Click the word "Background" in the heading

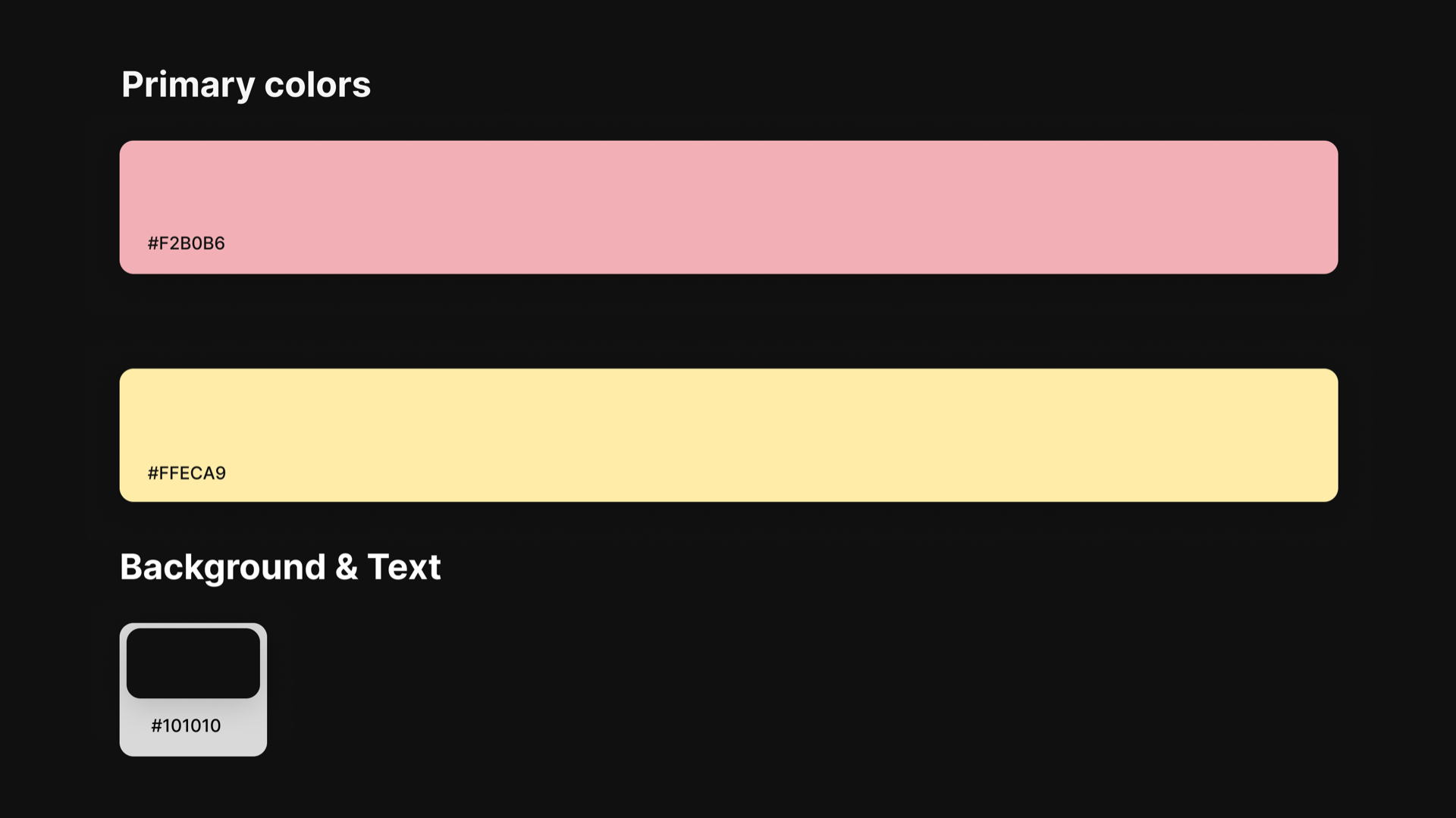[222, 567]
